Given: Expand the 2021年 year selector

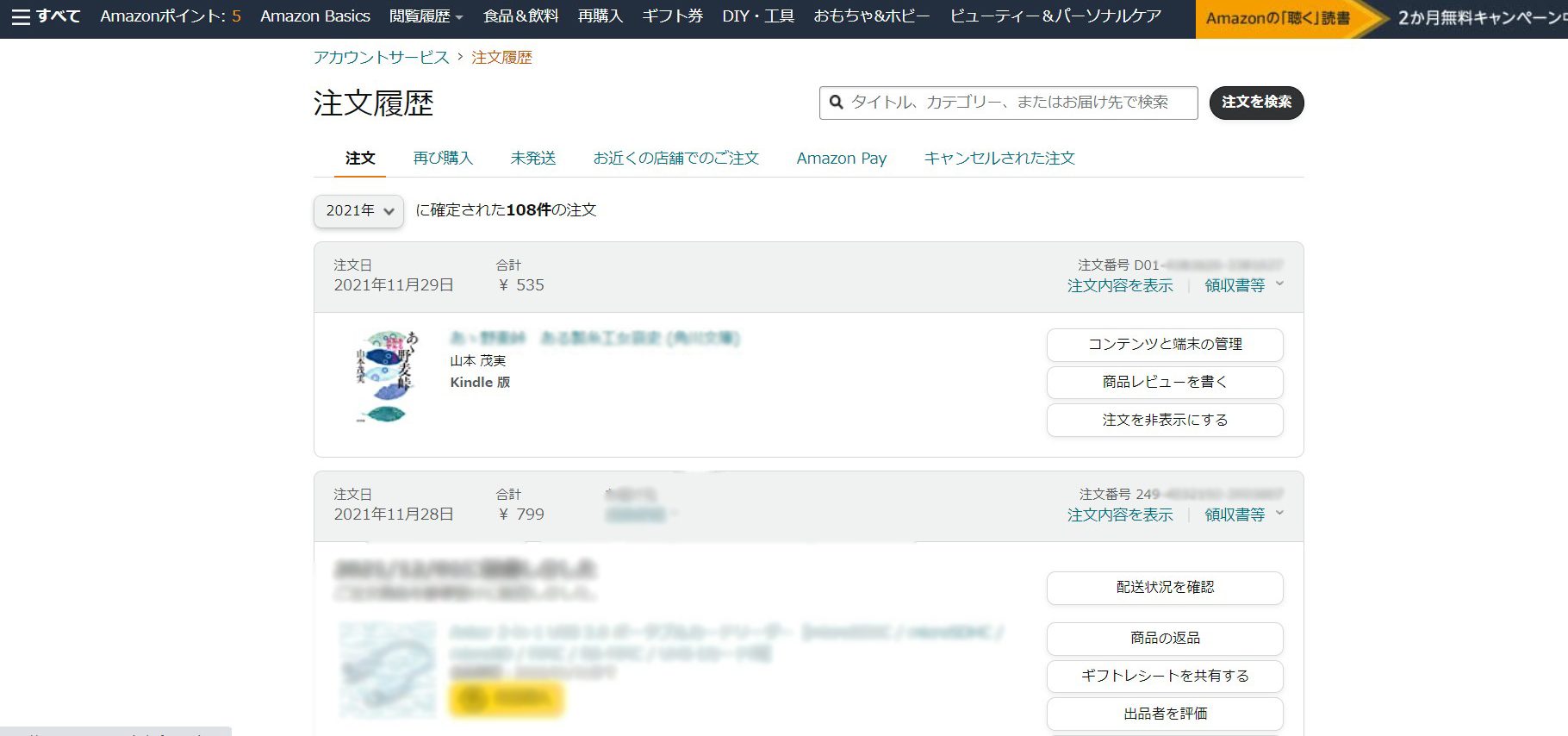Looking at the screenshot, I should [x=358, y=210].
